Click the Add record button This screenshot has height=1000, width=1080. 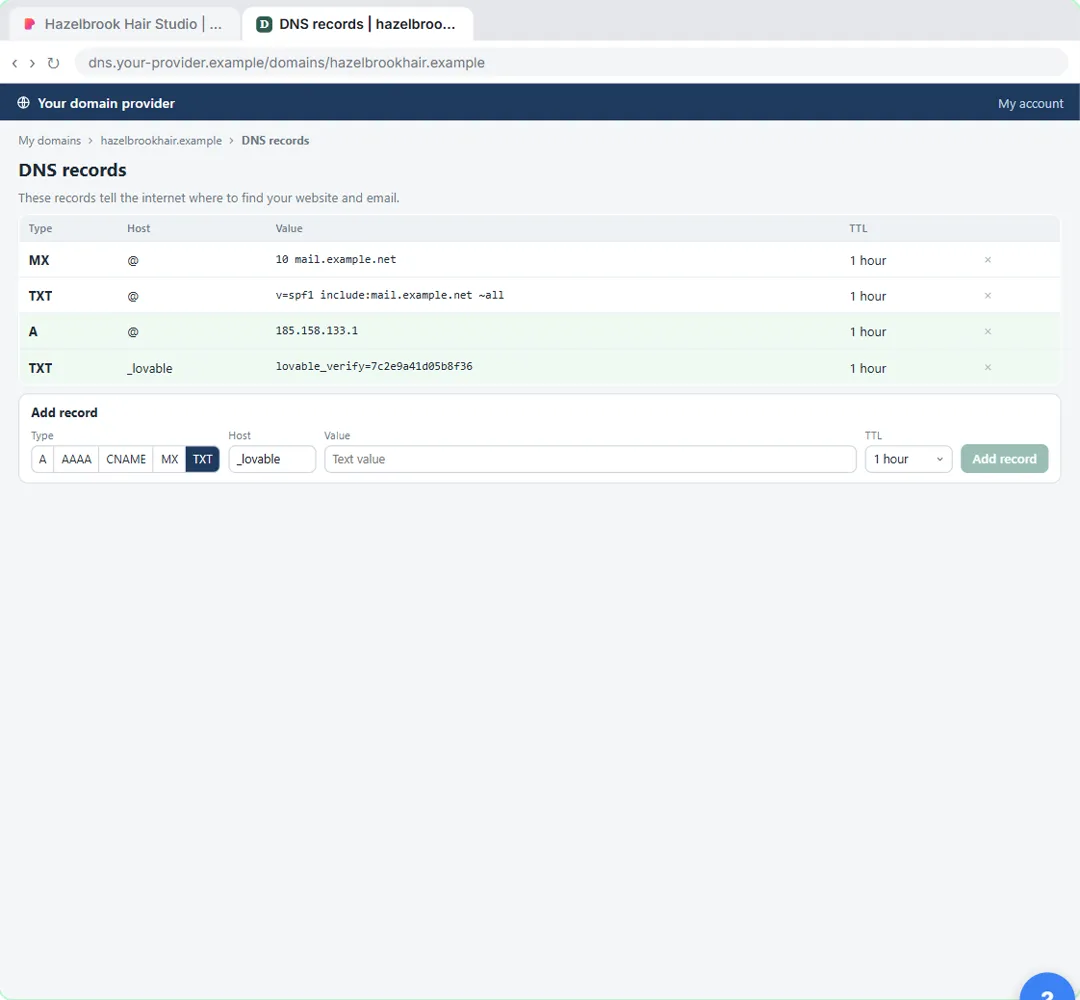(1004, 459)
